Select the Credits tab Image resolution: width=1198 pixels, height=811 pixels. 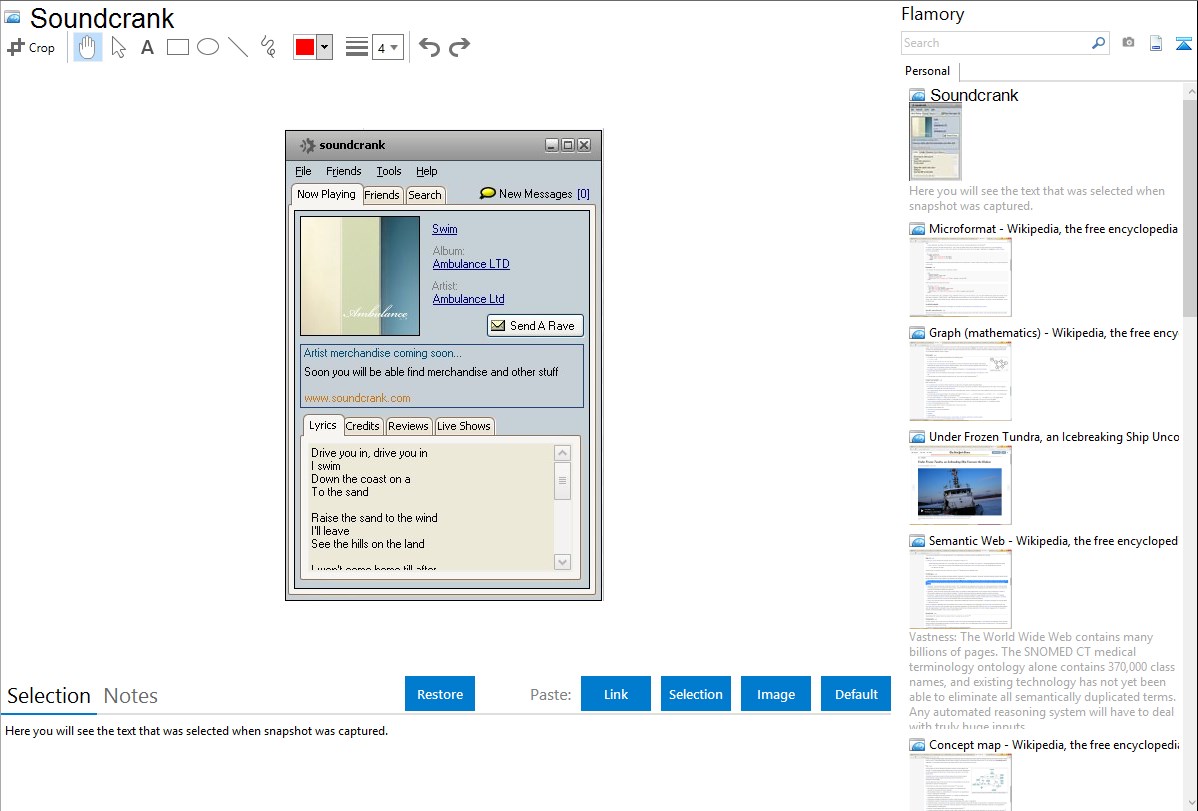tap(362, 426)
